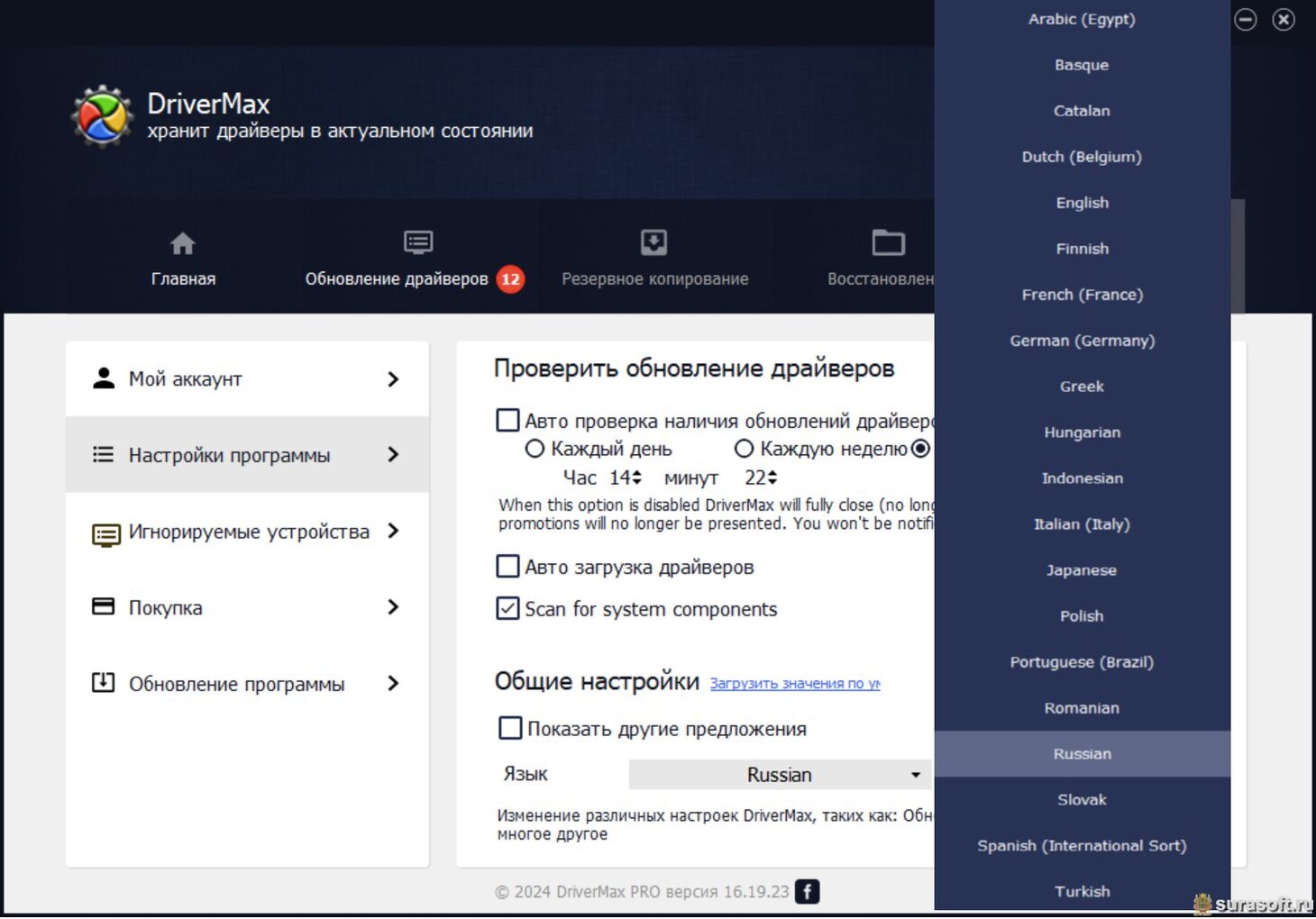Expand the 'Покупка' chevron
1316x919 pixels.
pos(393,607)
